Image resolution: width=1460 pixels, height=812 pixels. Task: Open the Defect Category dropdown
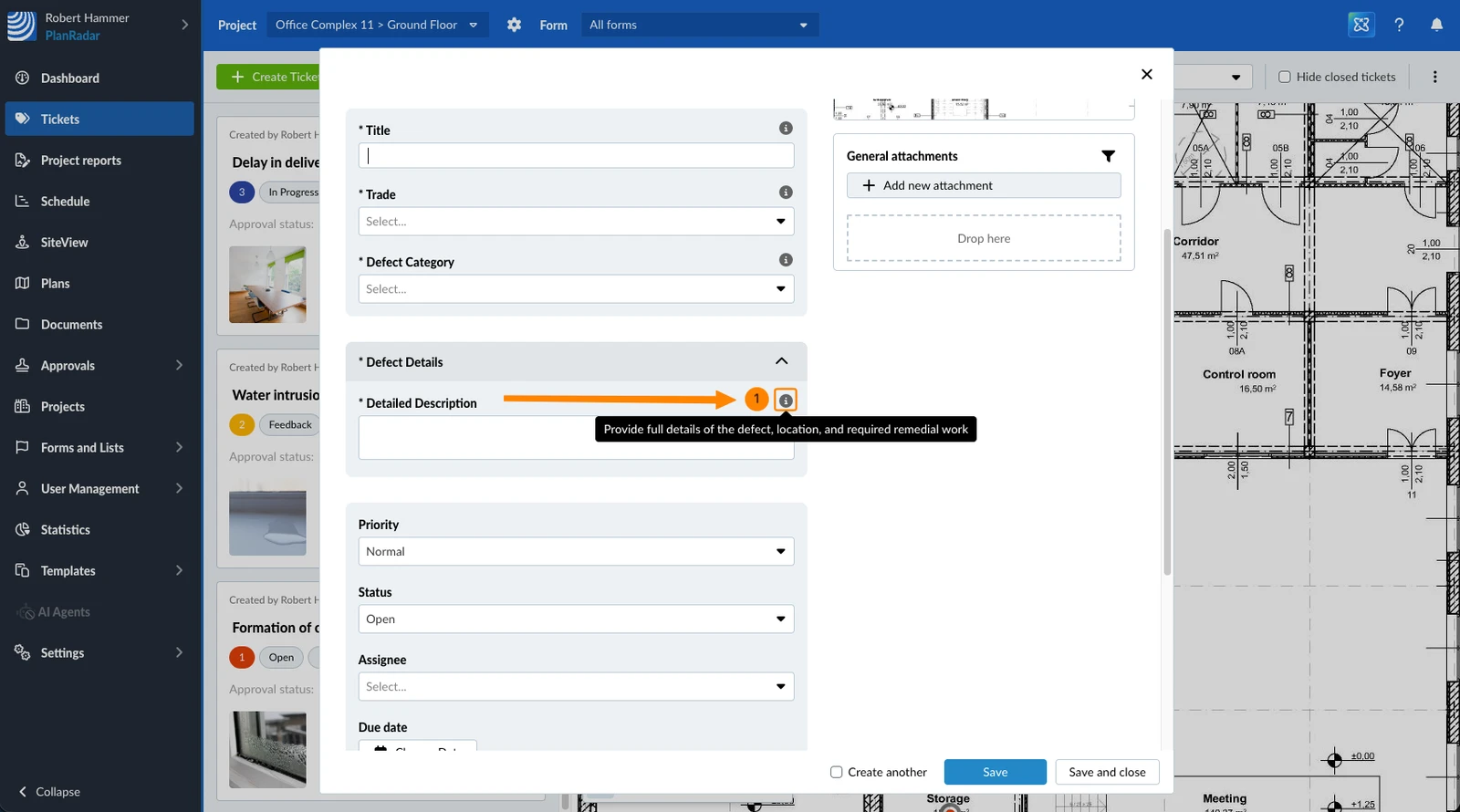pyautogui.click(x=576, y=289)
